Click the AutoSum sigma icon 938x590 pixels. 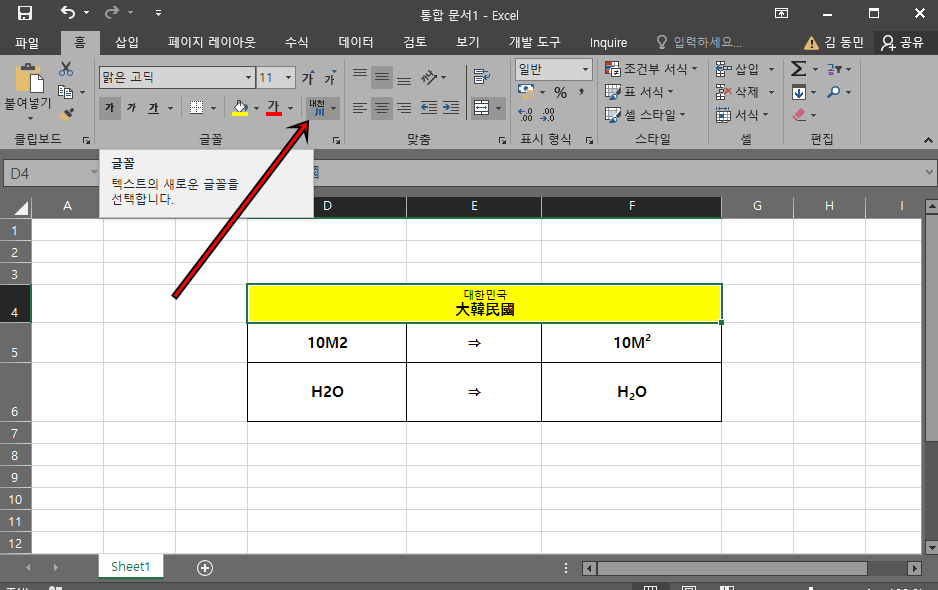click(799, 69)
